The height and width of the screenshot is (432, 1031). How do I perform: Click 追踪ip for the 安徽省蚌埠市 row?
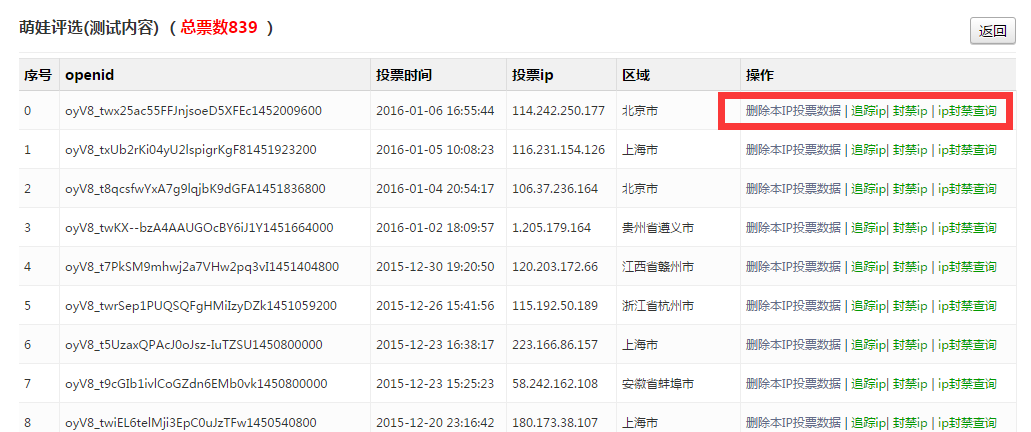tap(868, 384)
